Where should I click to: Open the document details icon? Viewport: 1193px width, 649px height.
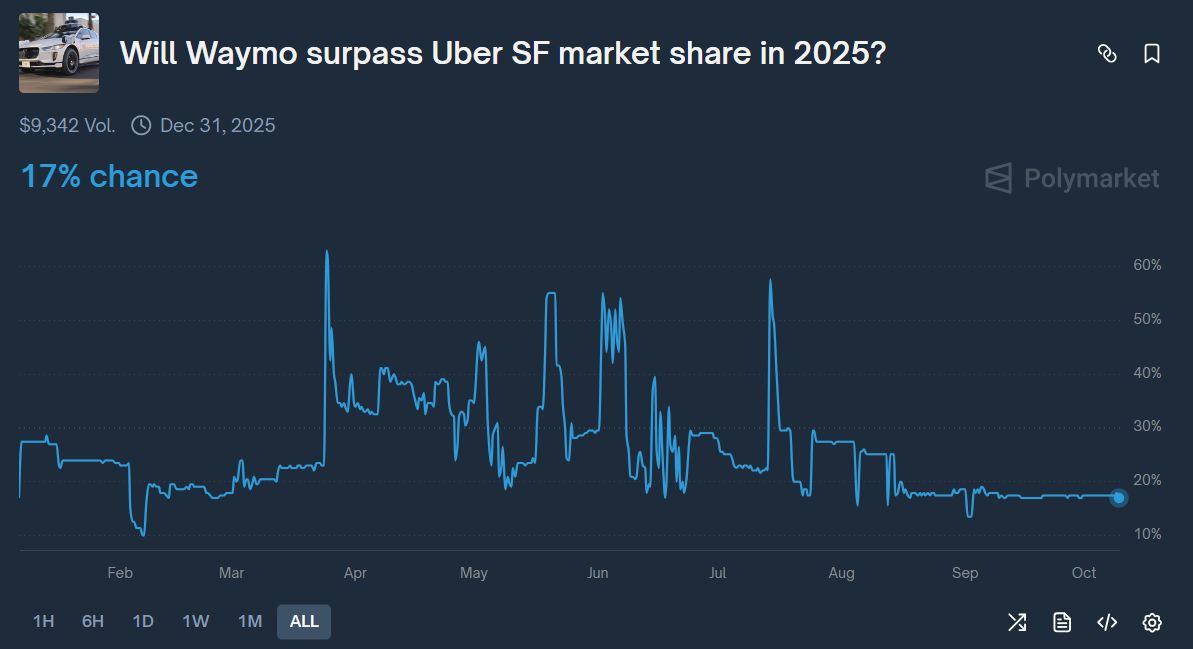click(1062, 622)
